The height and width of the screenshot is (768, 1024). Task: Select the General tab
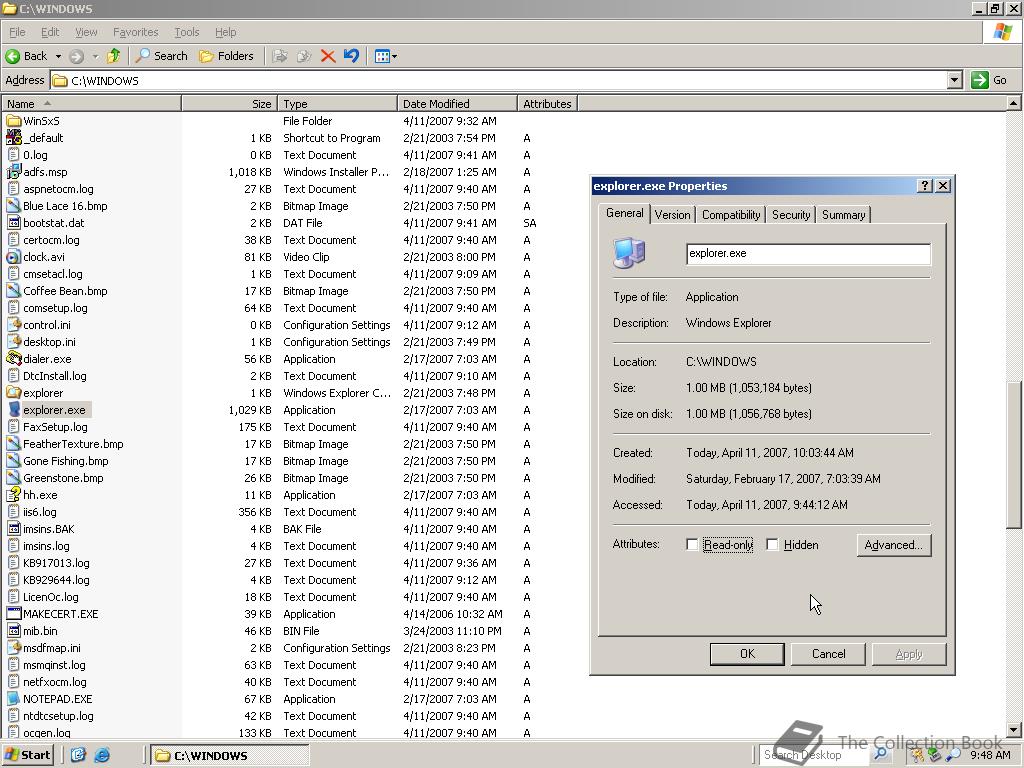click(x=624, y=213)
